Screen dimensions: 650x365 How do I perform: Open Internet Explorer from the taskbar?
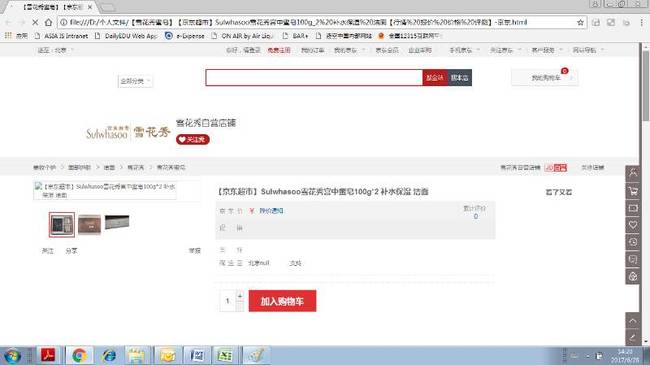(x=109, y=355)
